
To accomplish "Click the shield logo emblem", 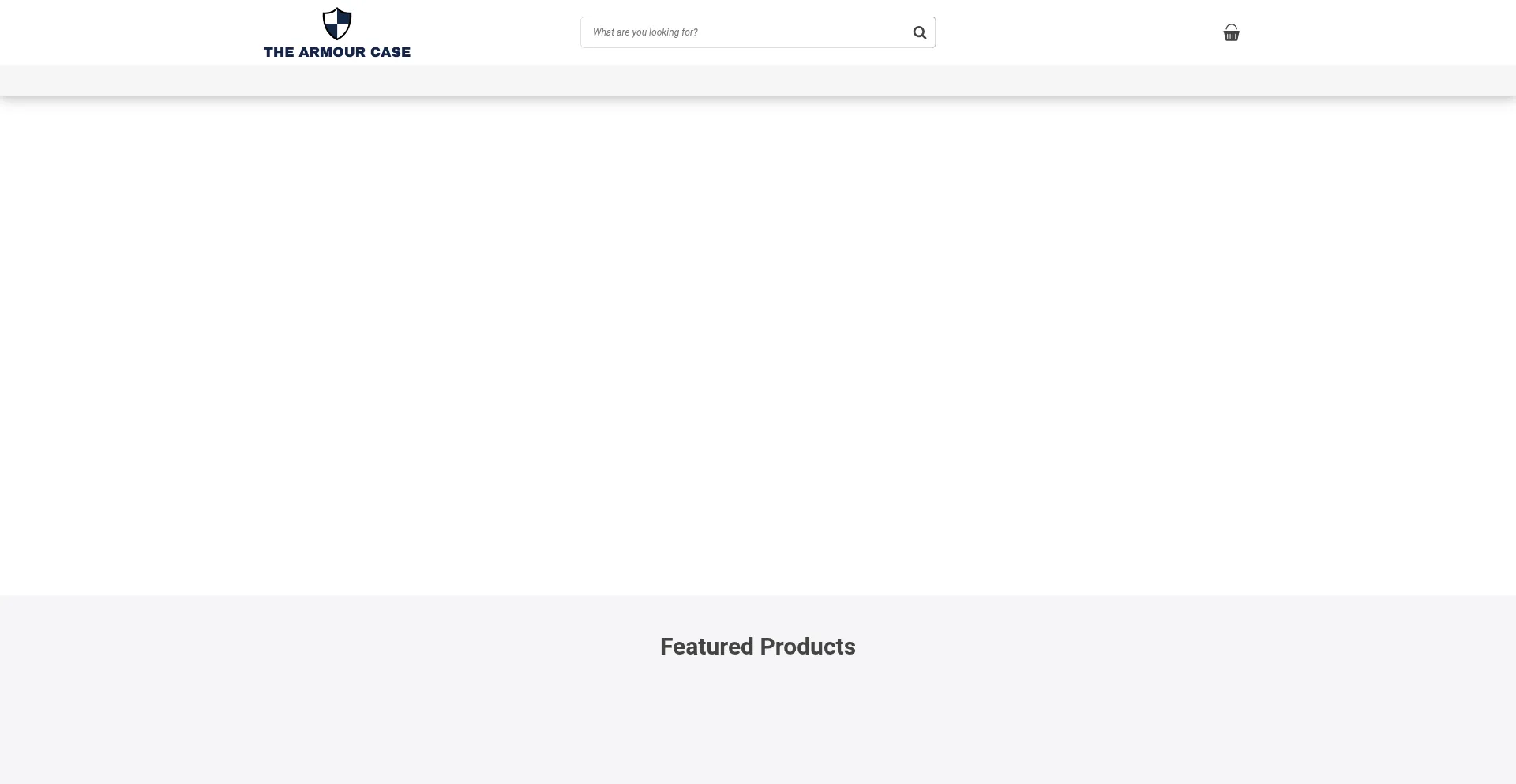I will [x=337, y=24].
